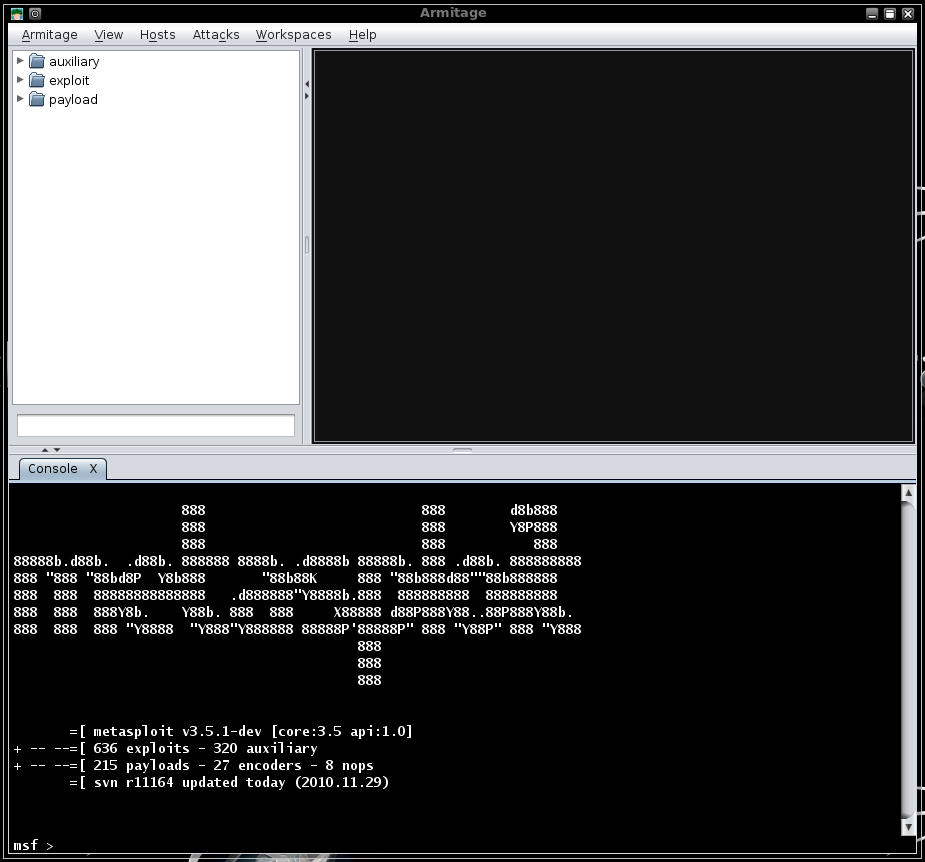Select the exploit folder icon
This screenshot has height=862, width=925.
(x=37, y=80)
